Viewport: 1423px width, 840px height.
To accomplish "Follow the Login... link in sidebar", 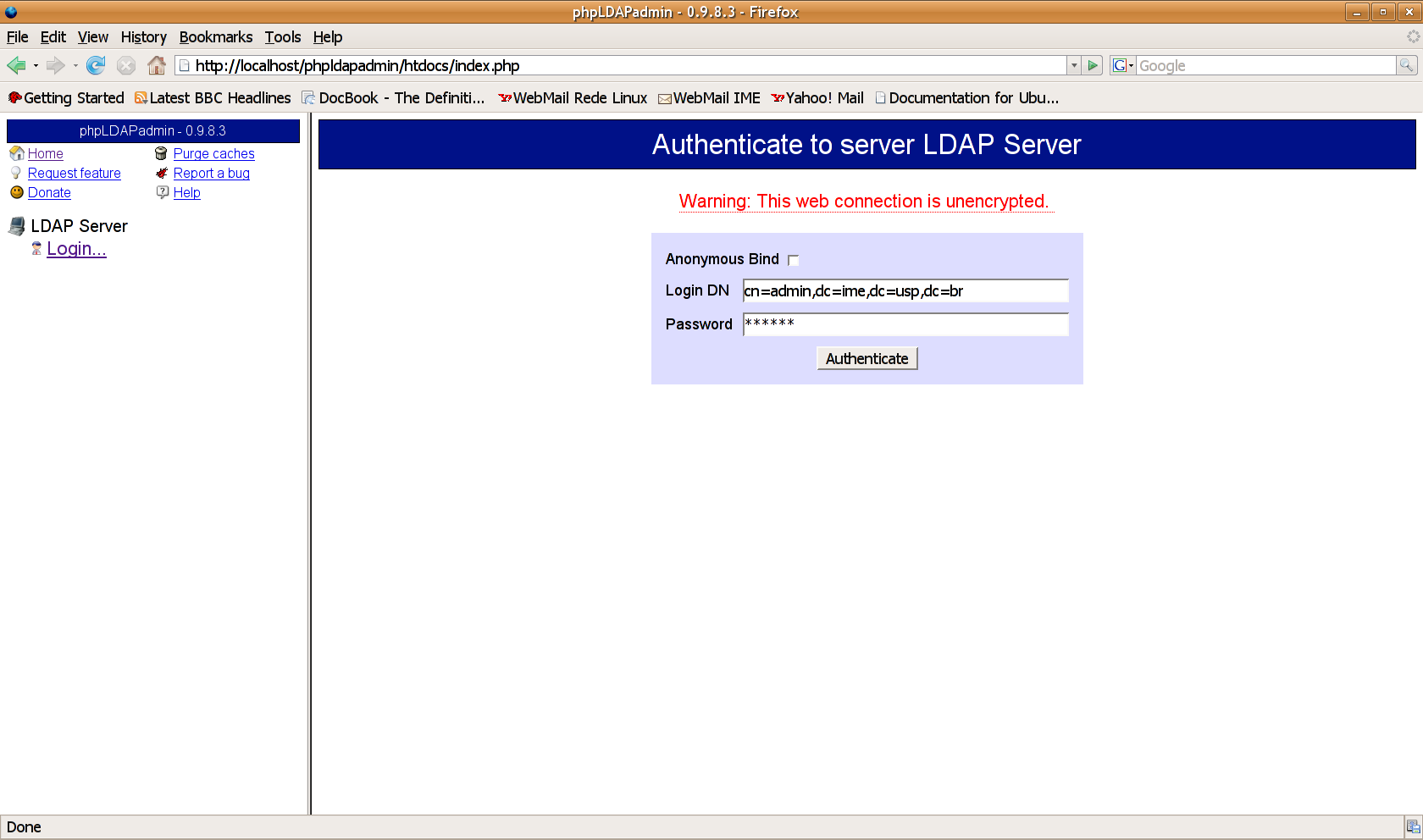I will coord(76,249).
